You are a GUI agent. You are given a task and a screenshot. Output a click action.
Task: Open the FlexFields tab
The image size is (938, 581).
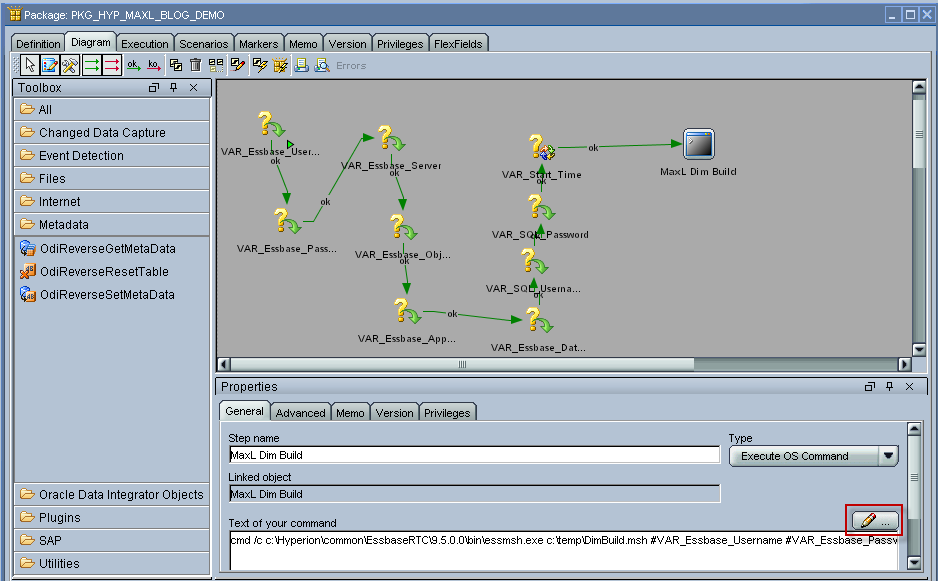click(458, 44)
